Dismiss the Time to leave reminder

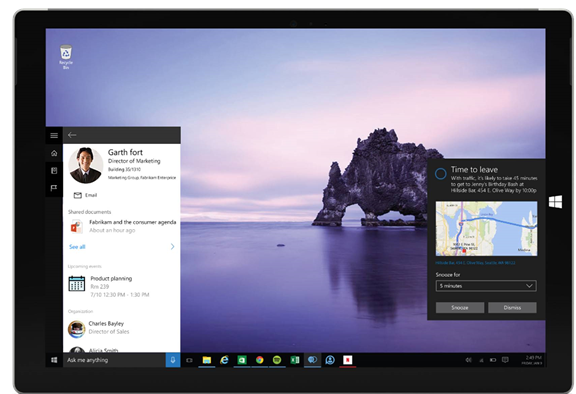[x=512, y=308]
